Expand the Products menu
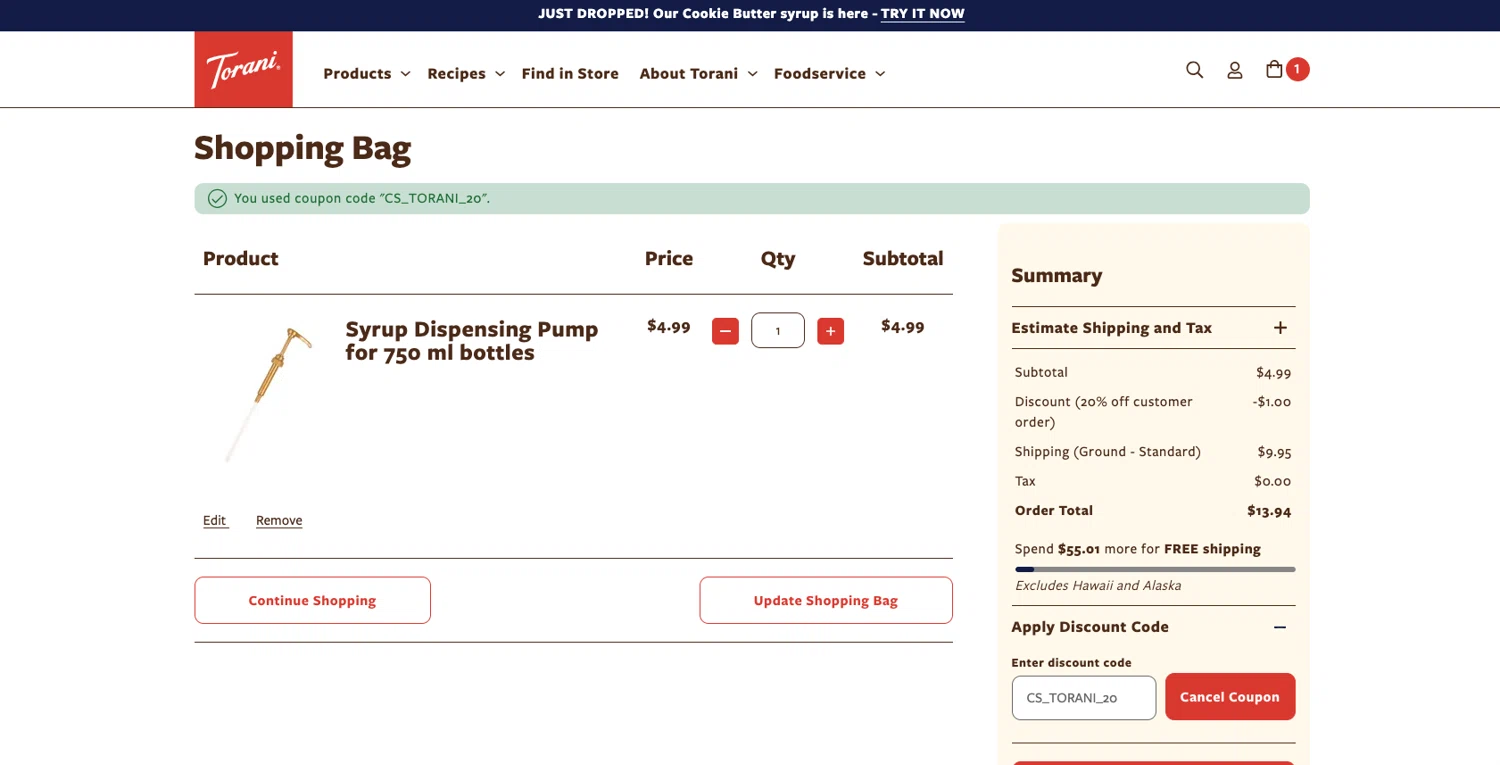This screenshot has height=765, width=1500. 366,73
